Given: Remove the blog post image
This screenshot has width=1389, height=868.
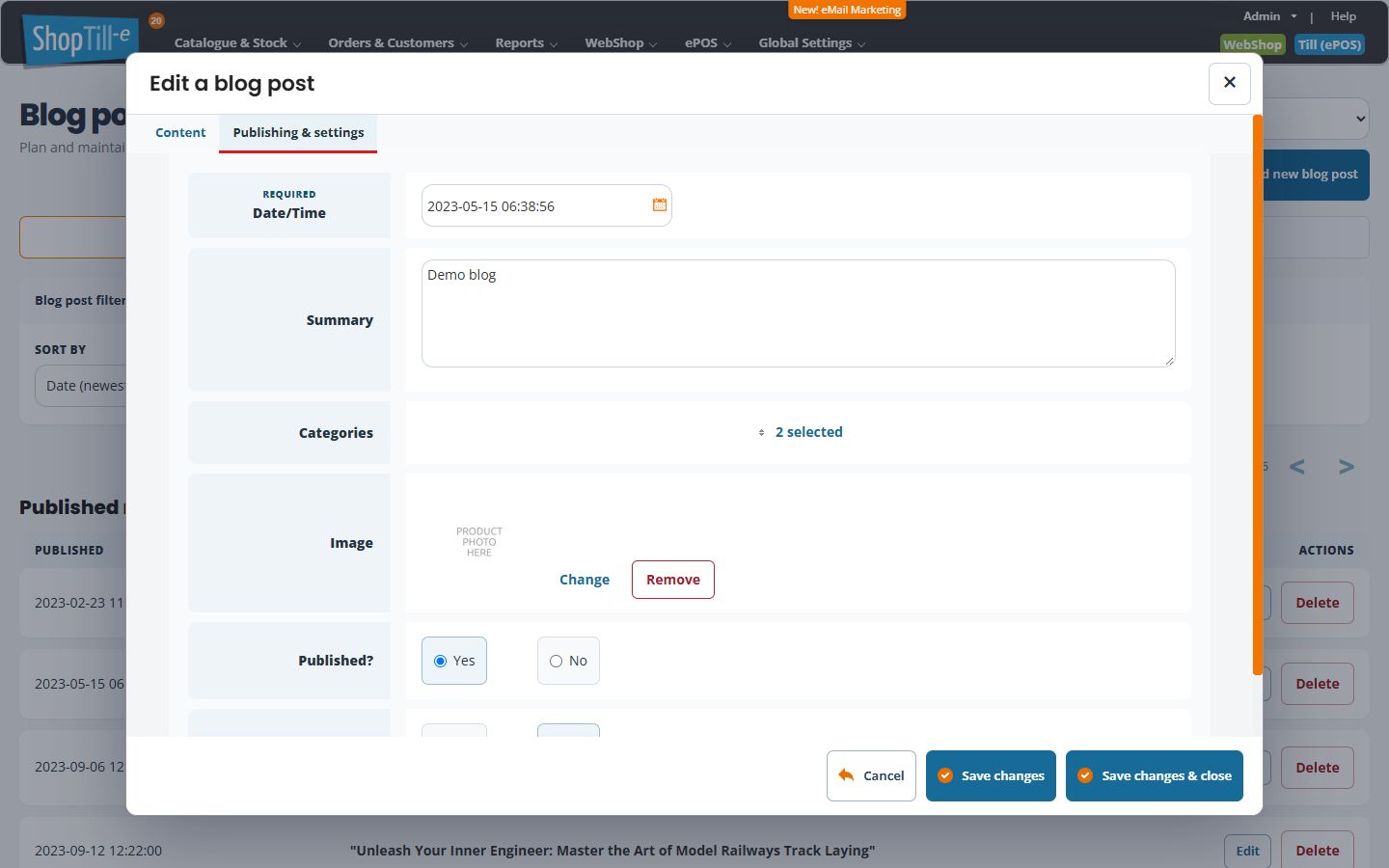Looking at the screenshot, I should 672,580.
